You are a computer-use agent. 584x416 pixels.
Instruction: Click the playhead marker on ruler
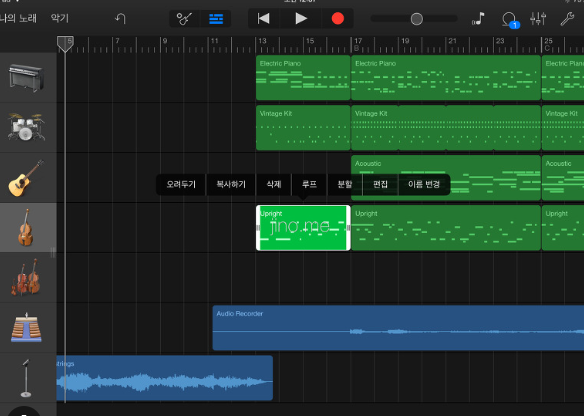click(65, 44)
